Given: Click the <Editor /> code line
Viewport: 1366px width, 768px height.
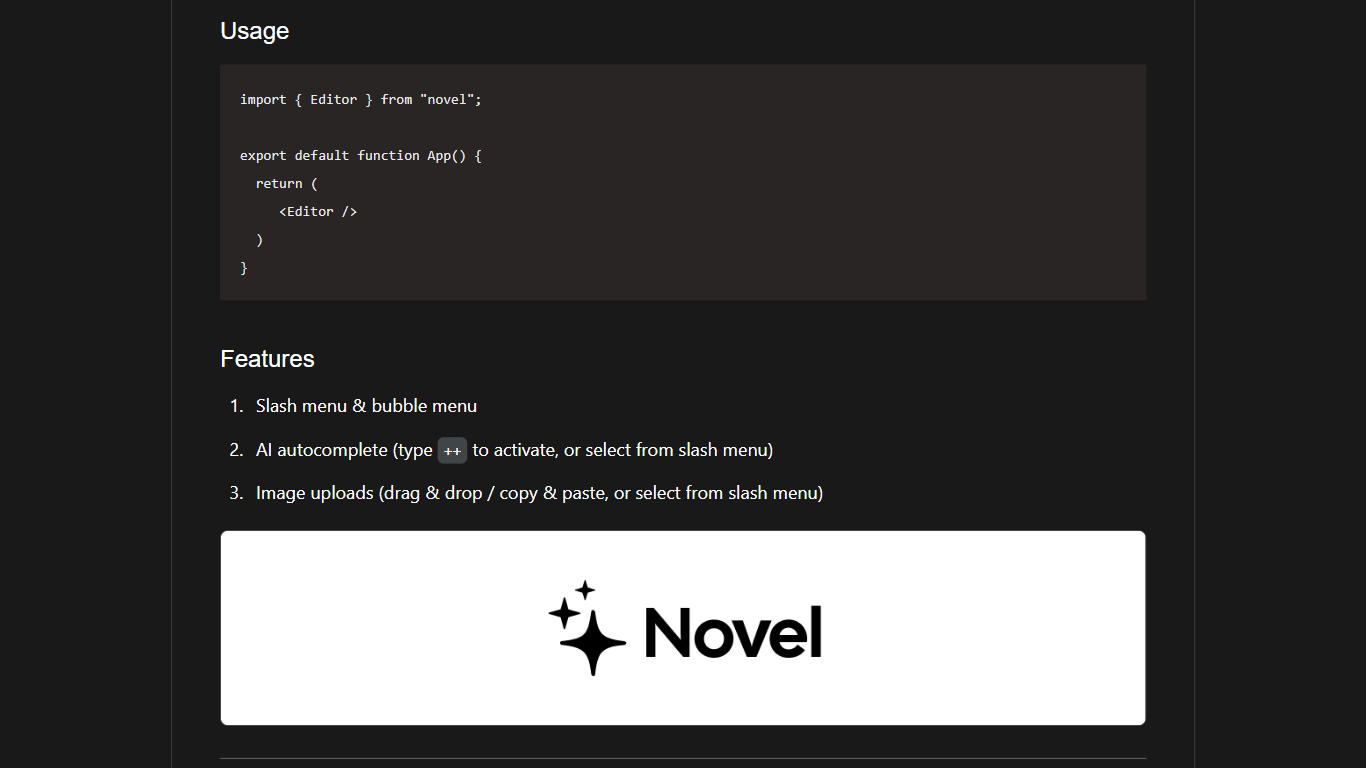Looking at the screenshot, I should coord(318,212).
